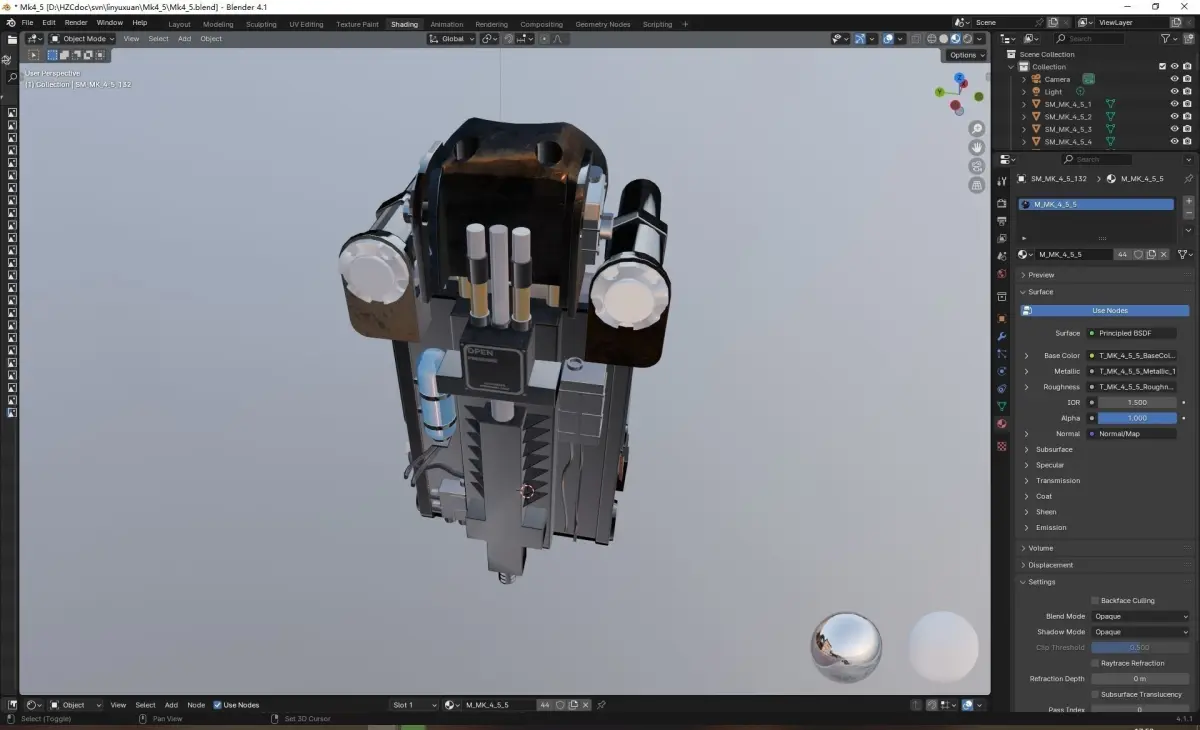Viewport: 1200px width, 730px height.
Task: Click the zoom magnifier gizmo in viewport
Action: pos(977,129)
